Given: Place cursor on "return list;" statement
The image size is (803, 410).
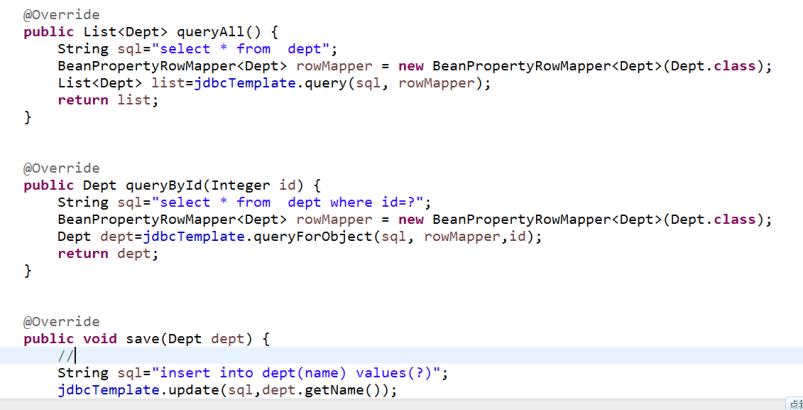Looking at the screenshot, I should click(x=108, y=100).
